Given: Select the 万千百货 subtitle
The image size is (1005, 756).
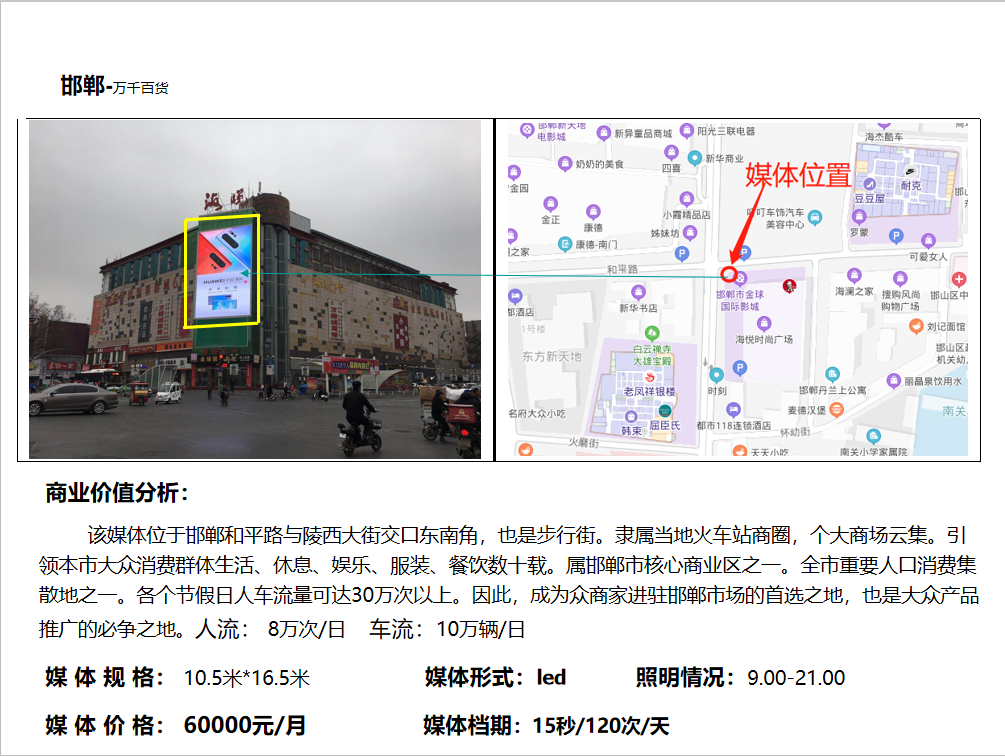Looking at the screenshot, I should [141, 88].
